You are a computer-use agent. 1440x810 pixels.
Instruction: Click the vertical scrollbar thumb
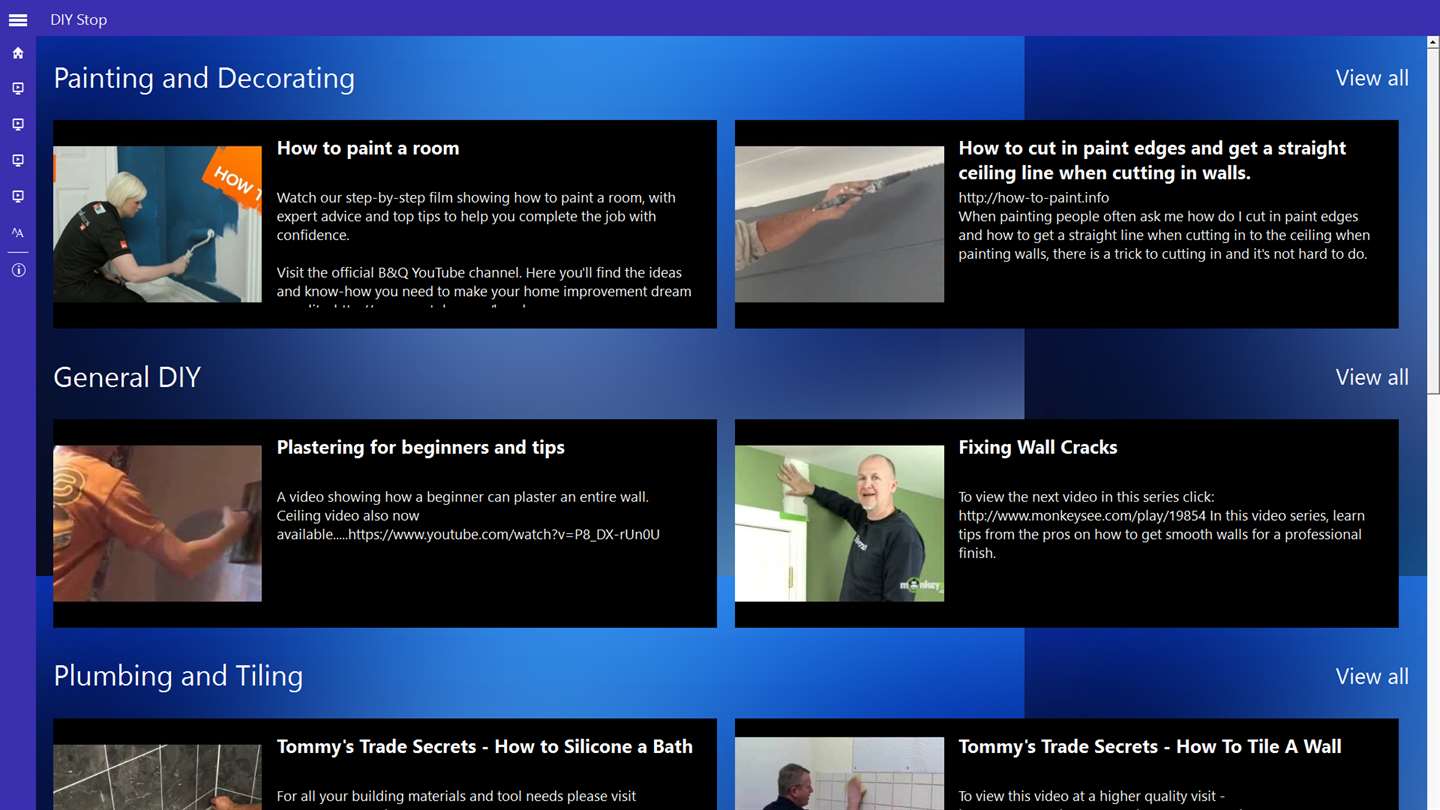tap(1434, 222)
